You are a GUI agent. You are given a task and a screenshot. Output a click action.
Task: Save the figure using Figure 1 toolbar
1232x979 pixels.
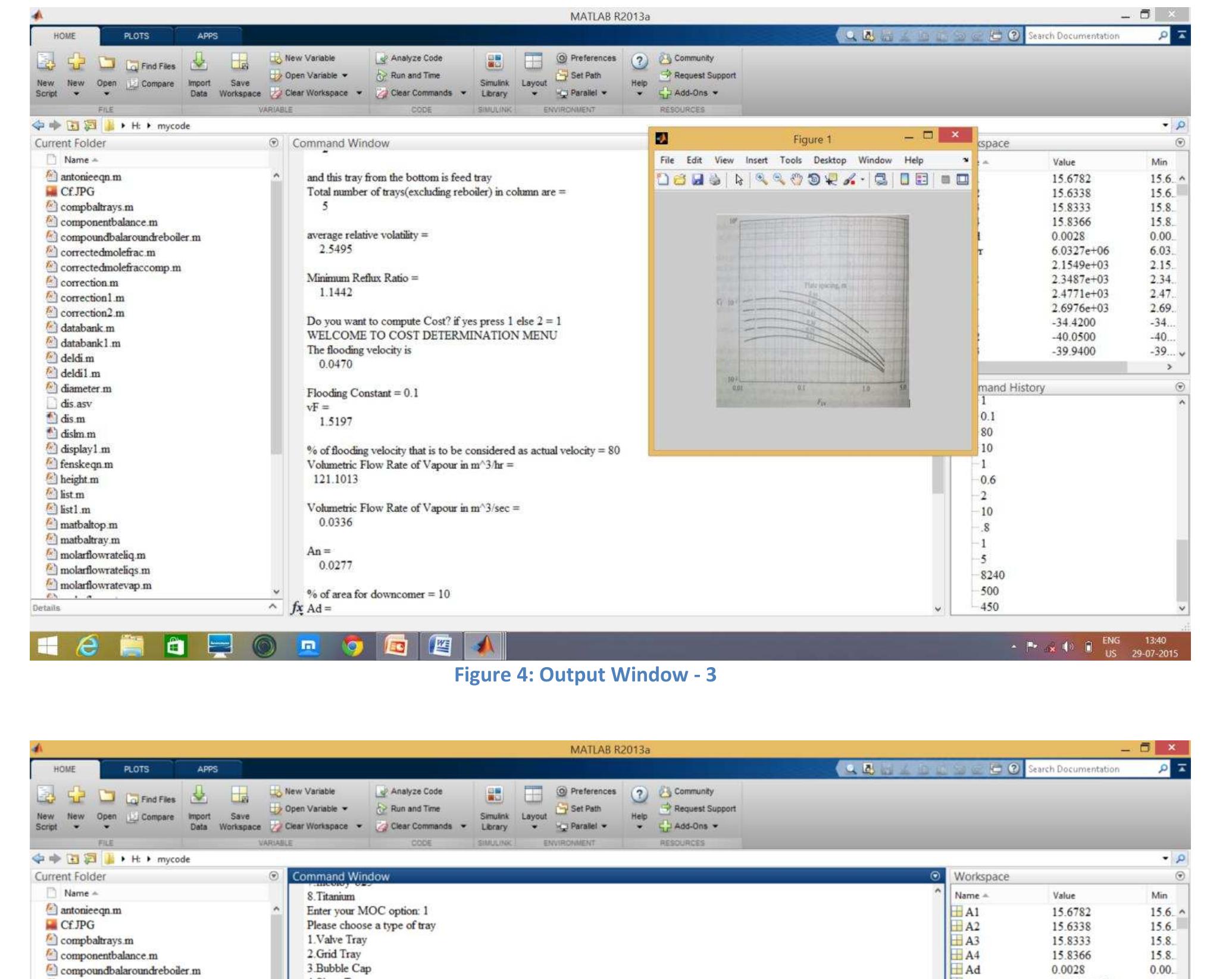(697, 179)
